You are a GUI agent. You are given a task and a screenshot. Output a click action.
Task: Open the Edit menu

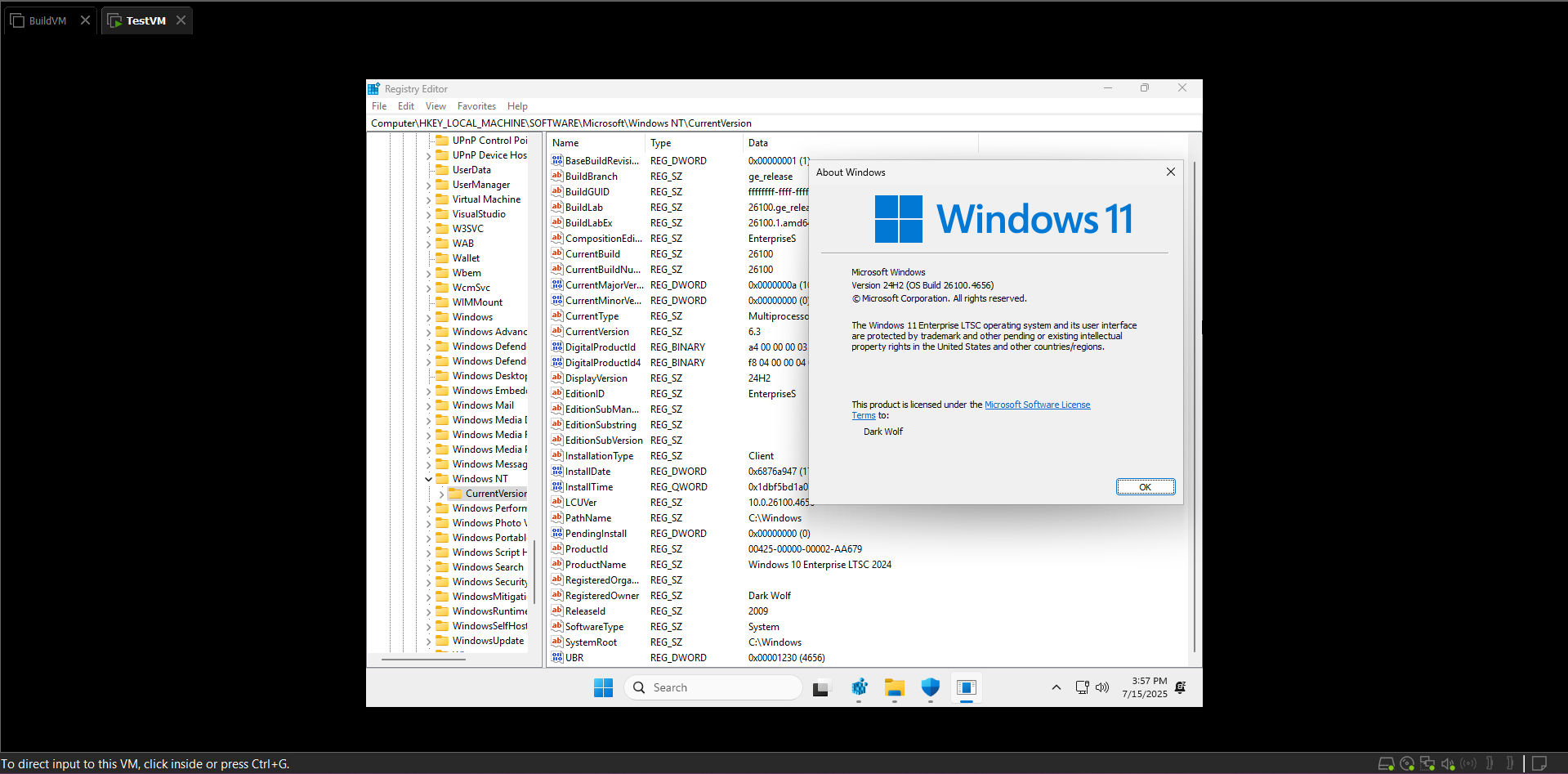(x=406, y=106)
